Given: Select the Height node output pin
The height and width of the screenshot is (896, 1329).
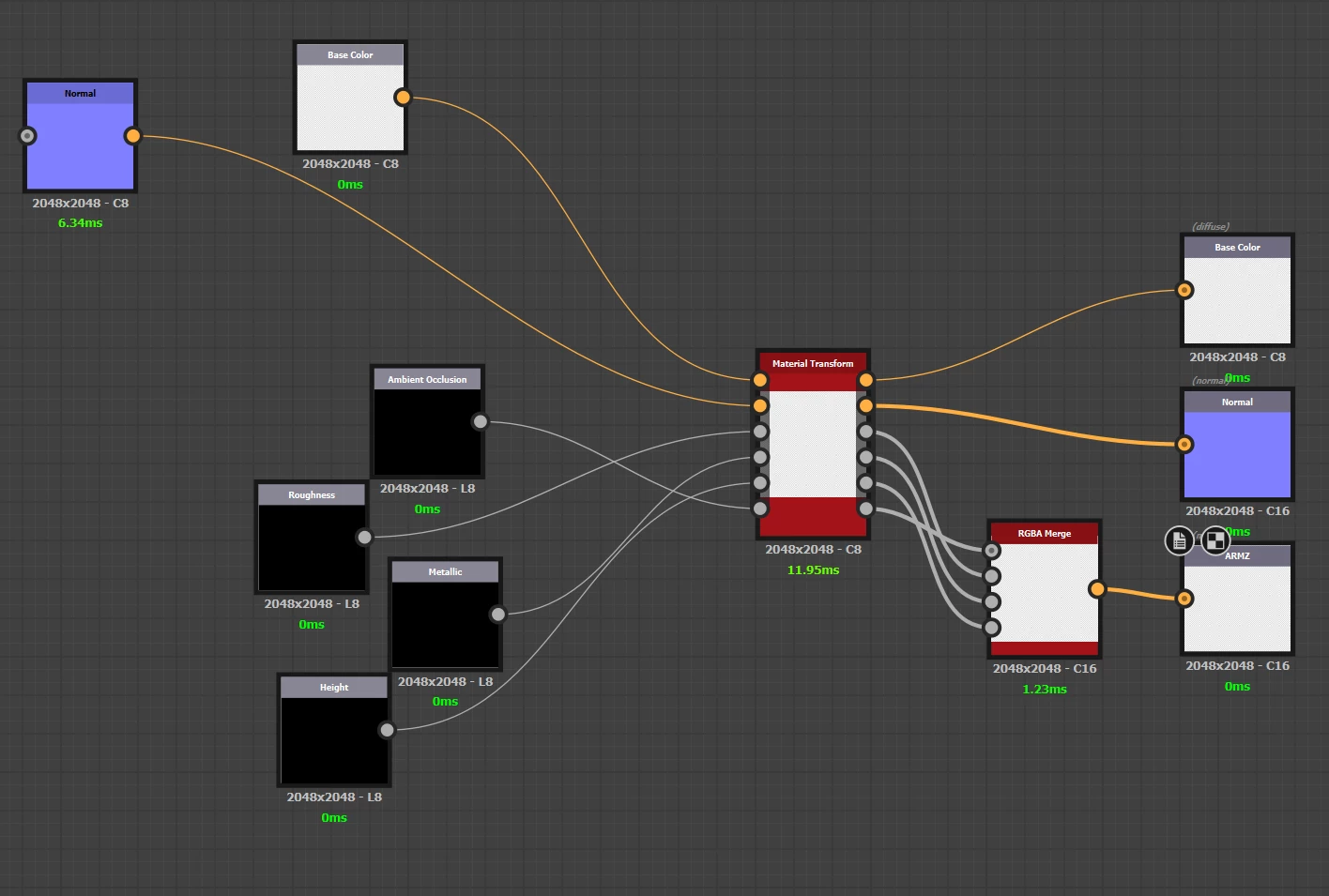Looking at the screenshot, I should [387, 729].
